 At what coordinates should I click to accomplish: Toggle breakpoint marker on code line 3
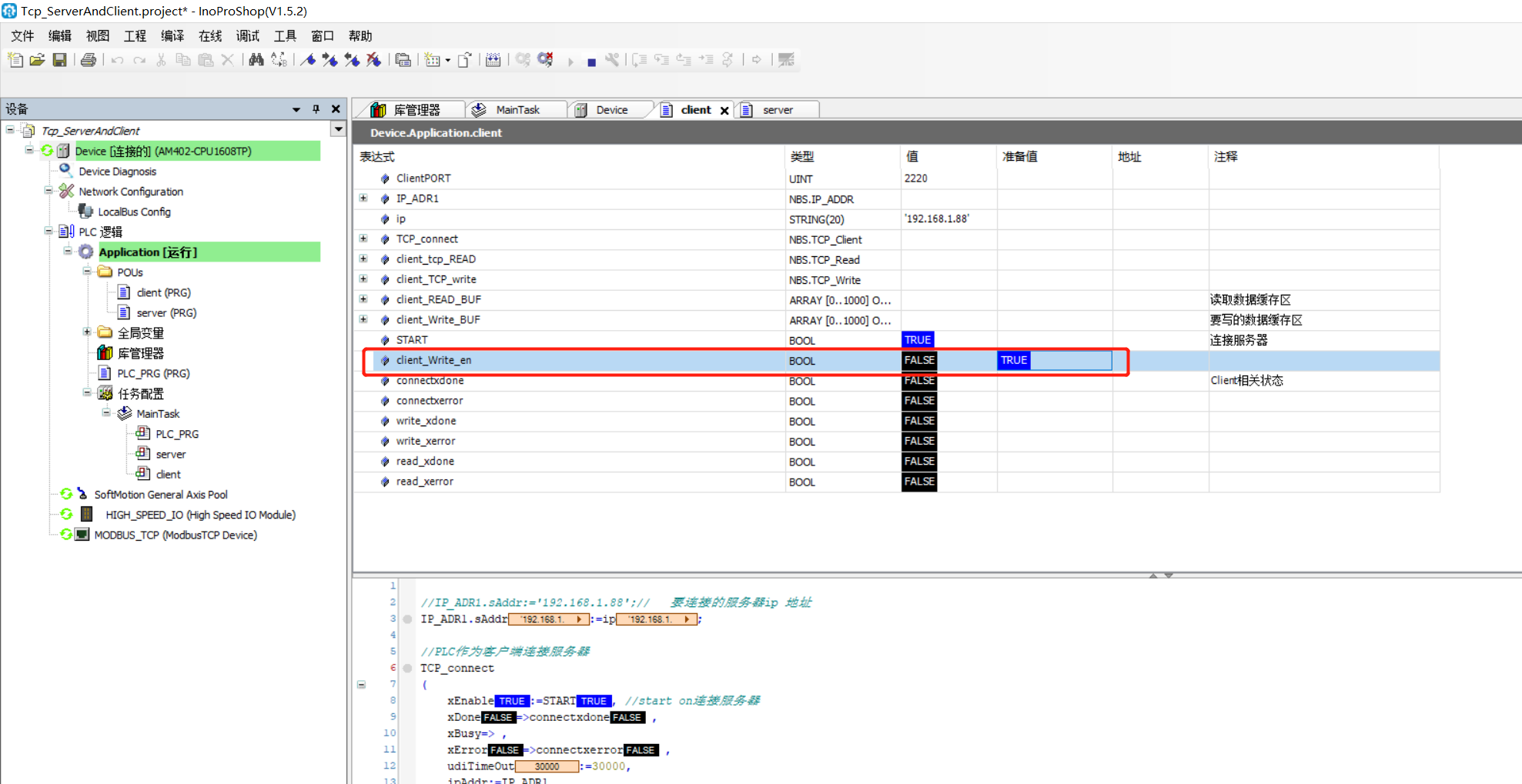coord(408,619)
